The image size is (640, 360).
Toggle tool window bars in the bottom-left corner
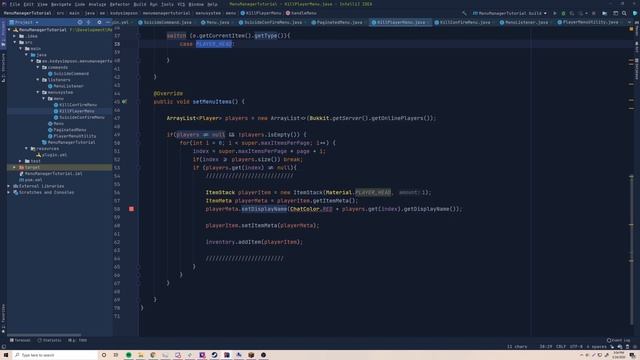point(4,347)
